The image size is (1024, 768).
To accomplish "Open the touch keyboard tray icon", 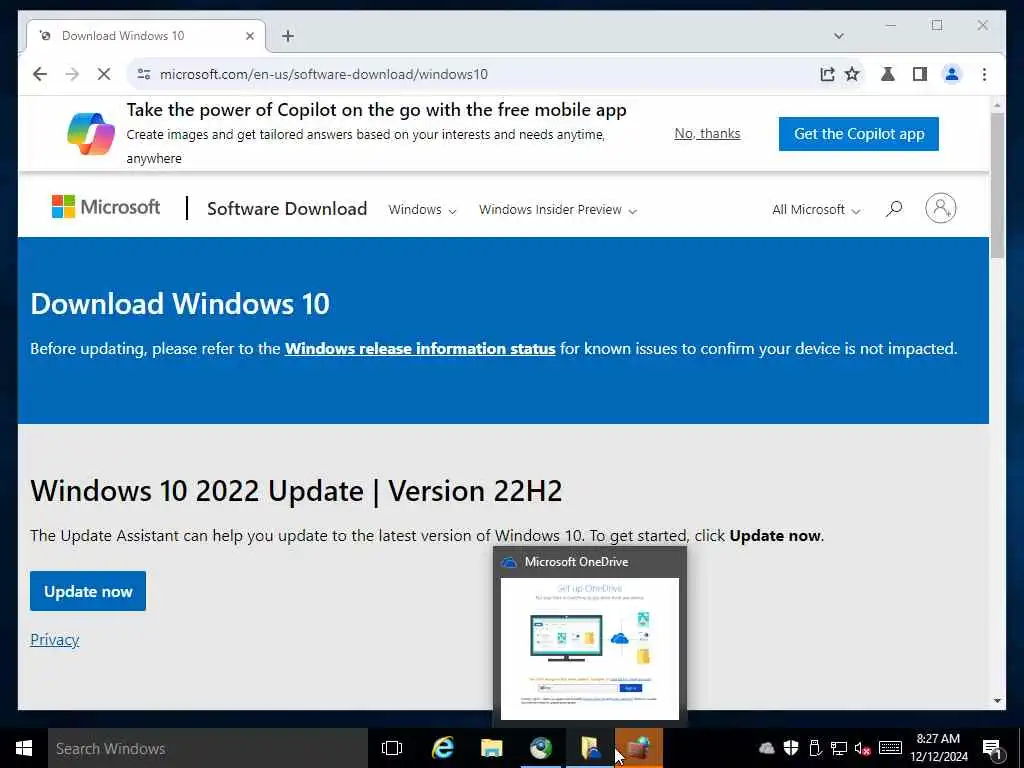I will tap(890, 748).
